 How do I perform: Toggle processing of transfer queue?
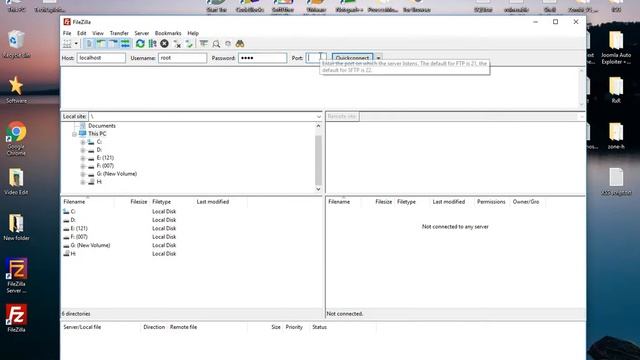coord(152,44)
